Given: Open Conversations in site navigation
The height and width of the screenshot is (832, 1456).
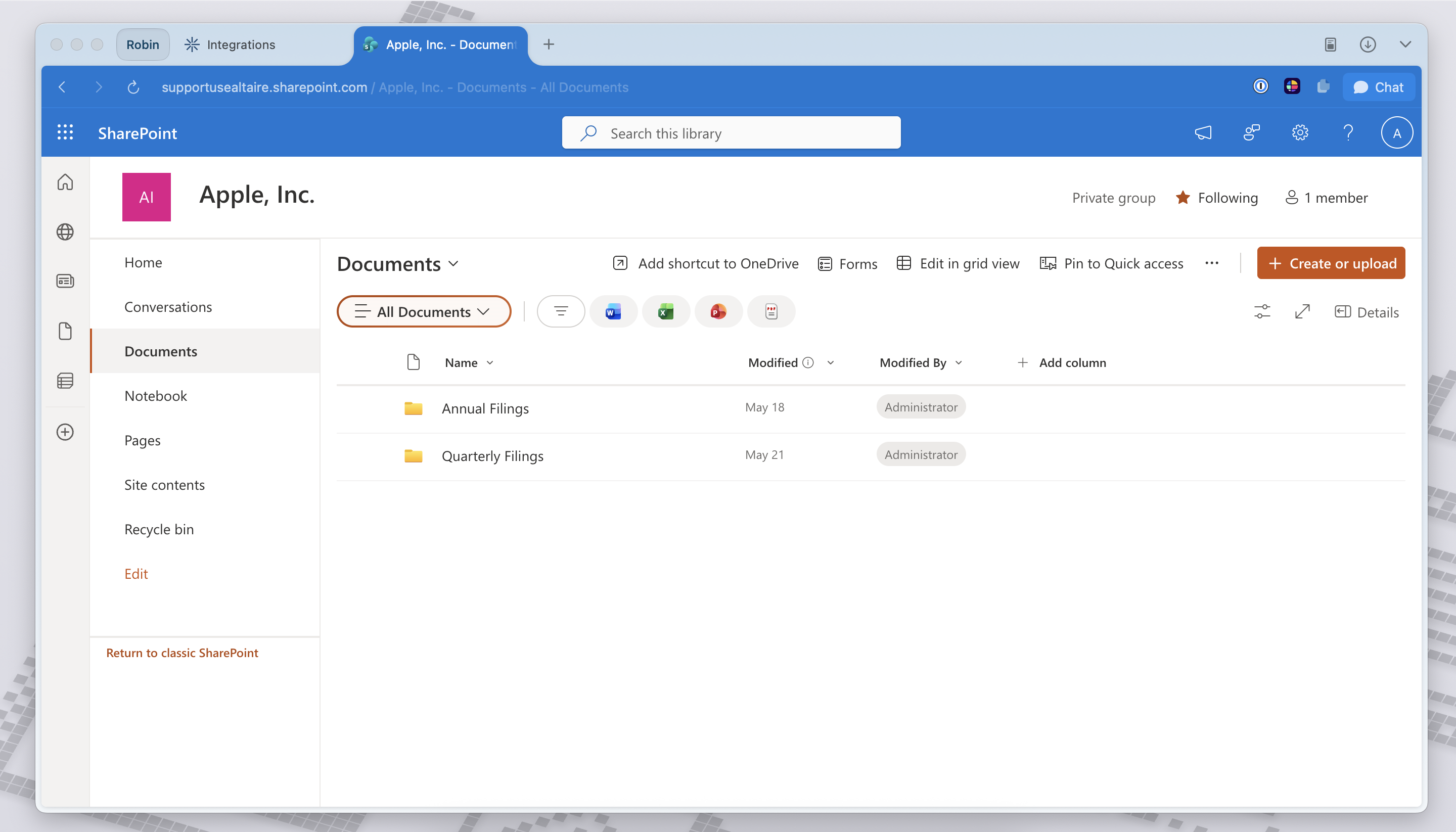Looking at the screenshot, I should tap(168, 307).
